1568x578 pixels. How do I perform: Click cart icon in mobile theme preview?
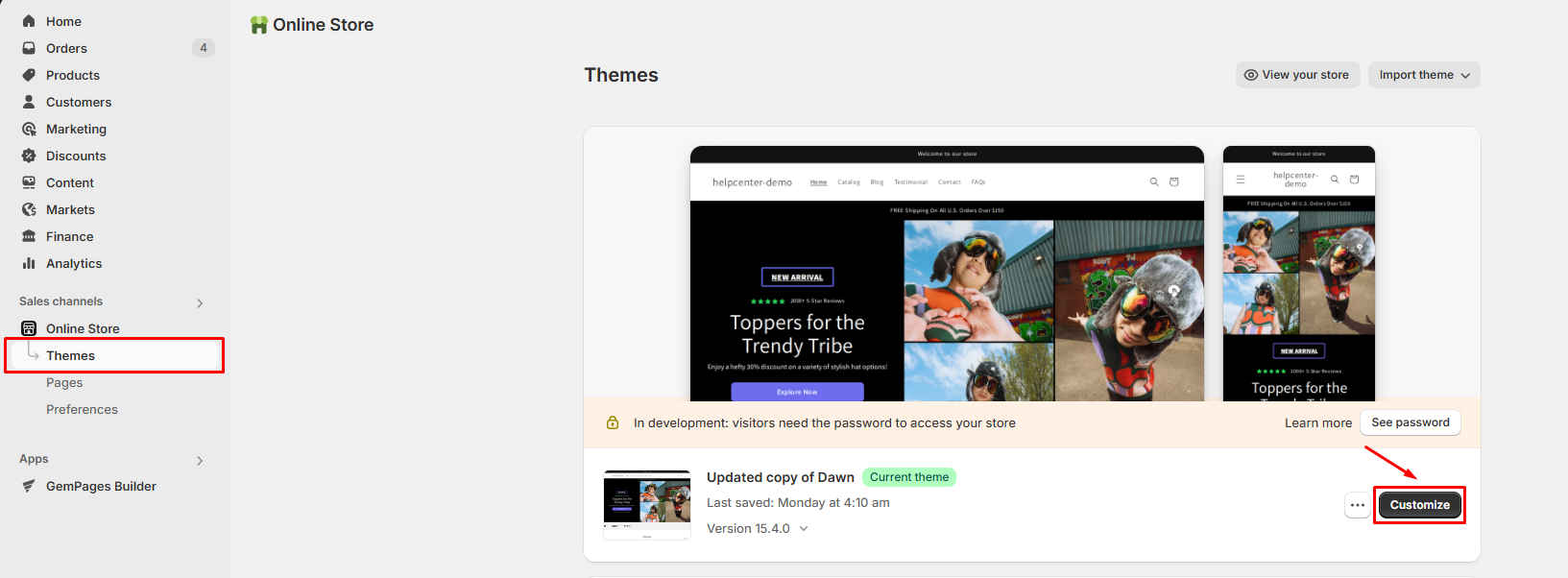1355,180
